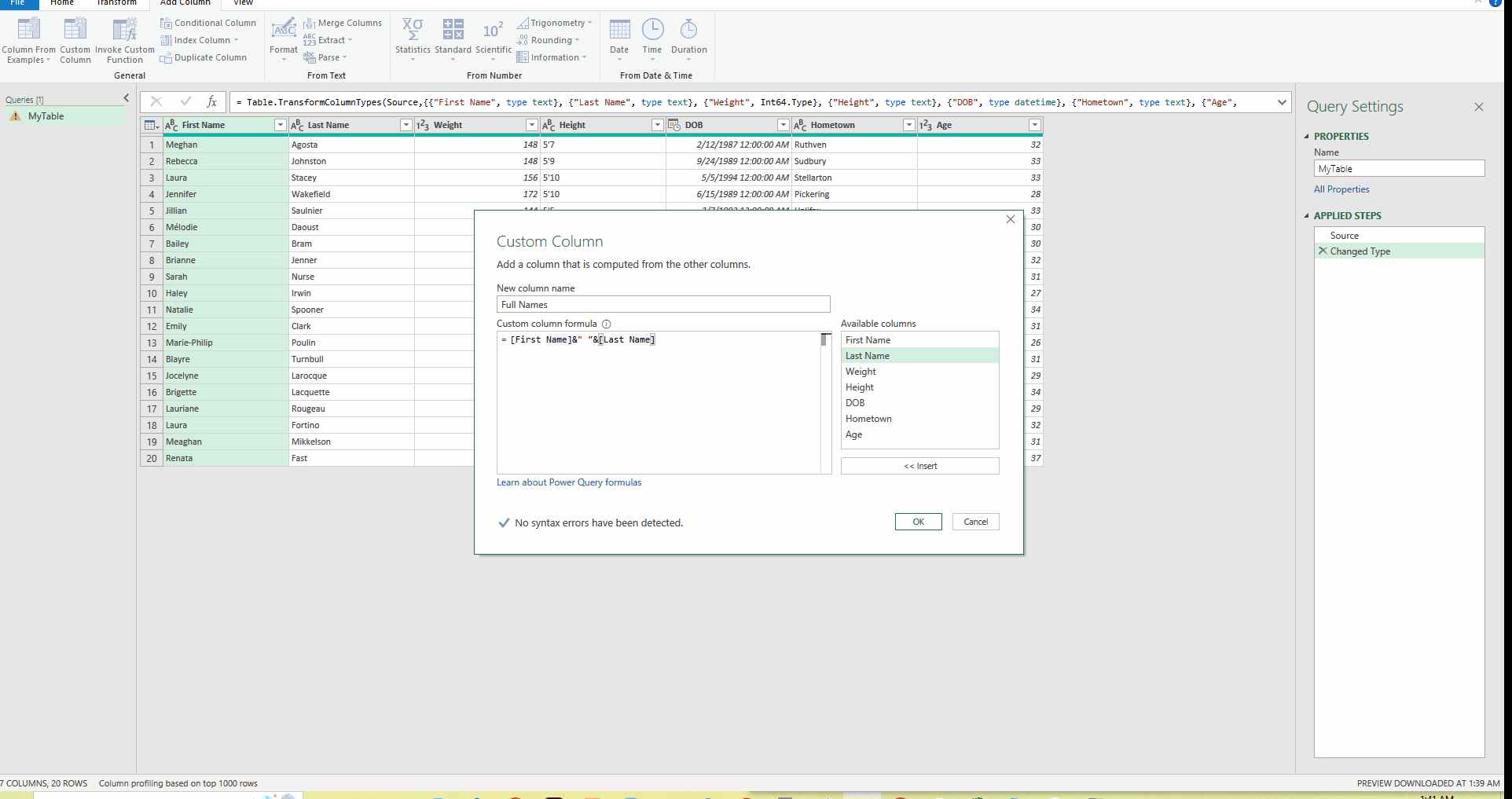Open Height column filter dropdown
The height and width of the screenshot is (799, 1512).
point(657,125)
